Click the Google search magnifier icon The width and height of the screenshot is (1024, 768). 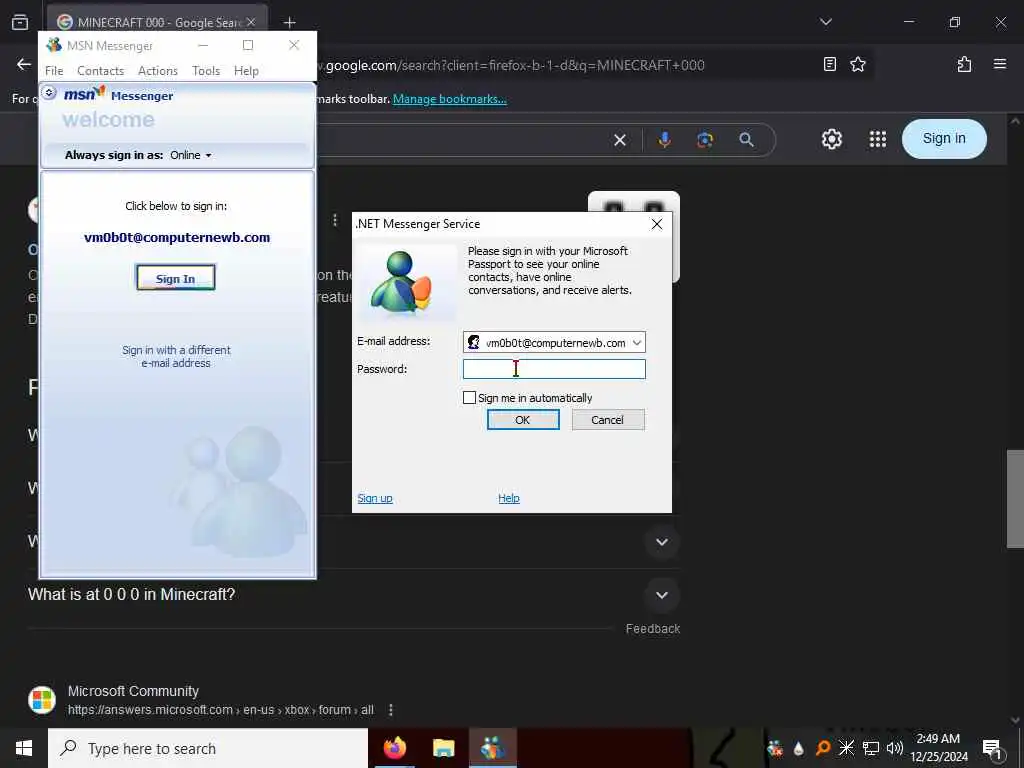(746, 140)
